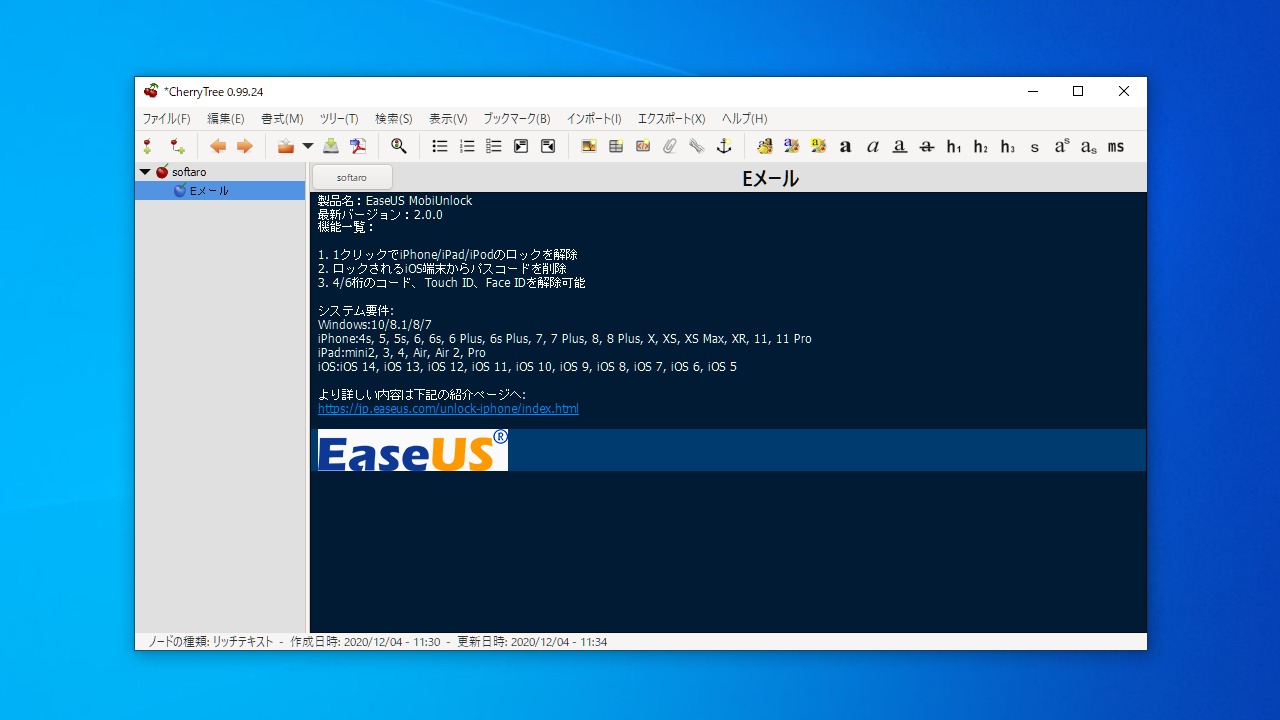Click the Windows:10/8.1/8/7 text line
The height and width of the screenshot is (720, 1280).
375,325
